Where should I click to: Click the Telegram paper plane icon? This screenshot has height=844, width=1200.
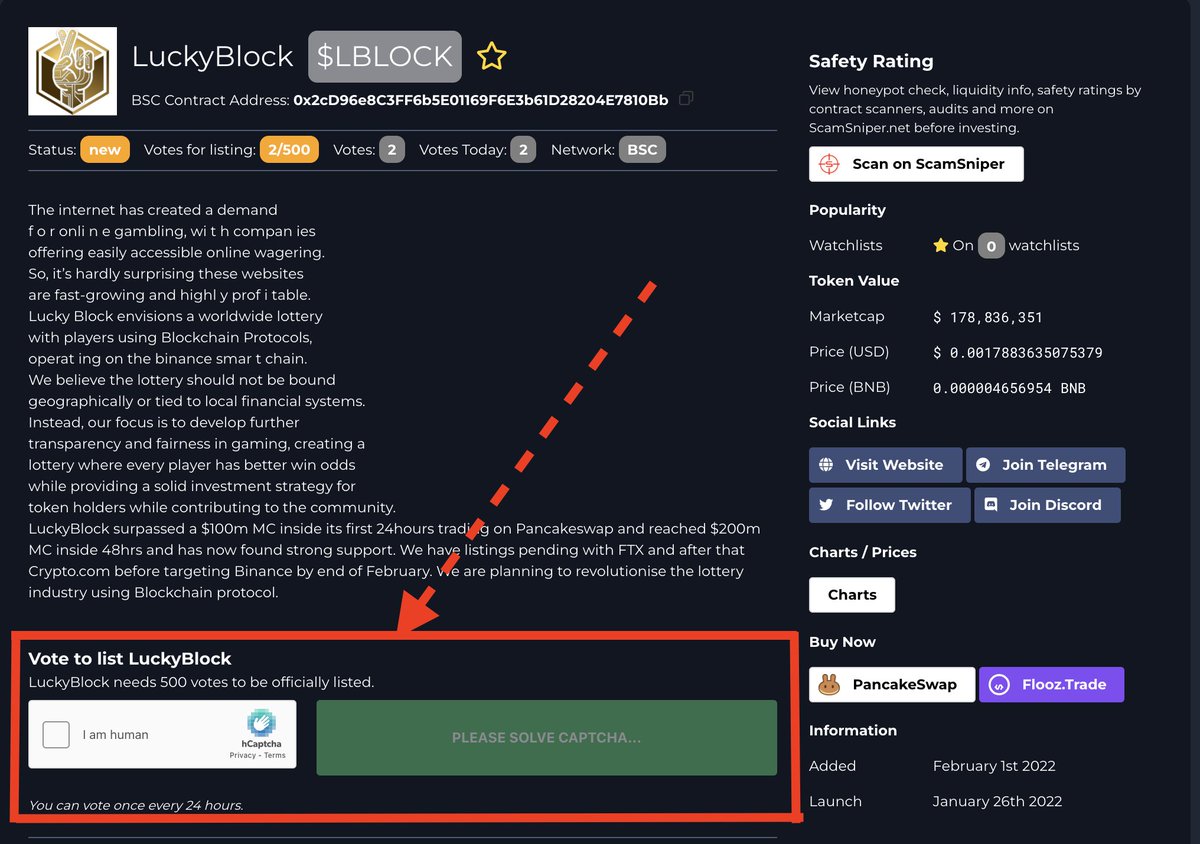[984, 465]
